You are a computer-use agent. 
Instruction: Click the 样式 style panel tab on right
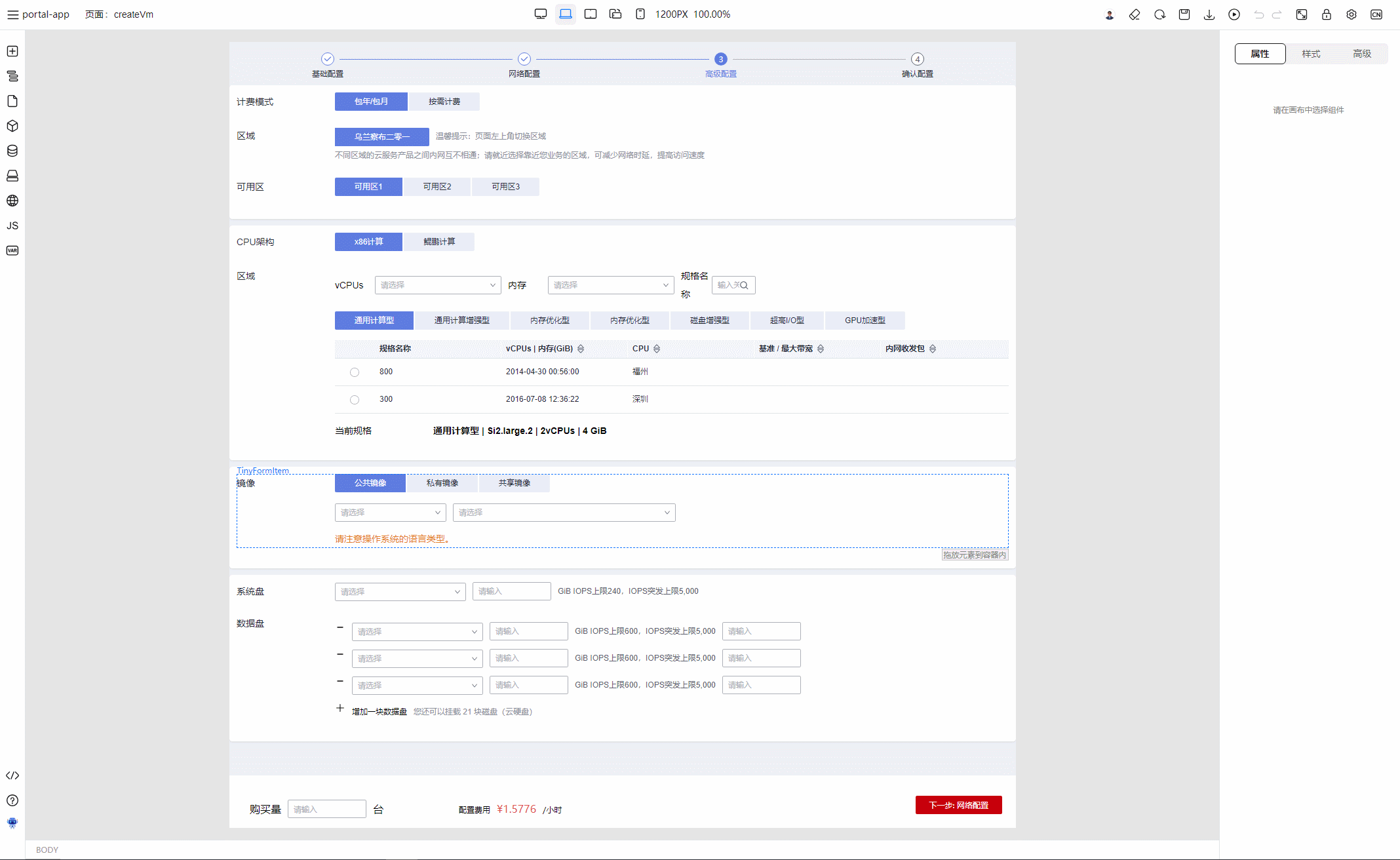[x=1312, y=53]
